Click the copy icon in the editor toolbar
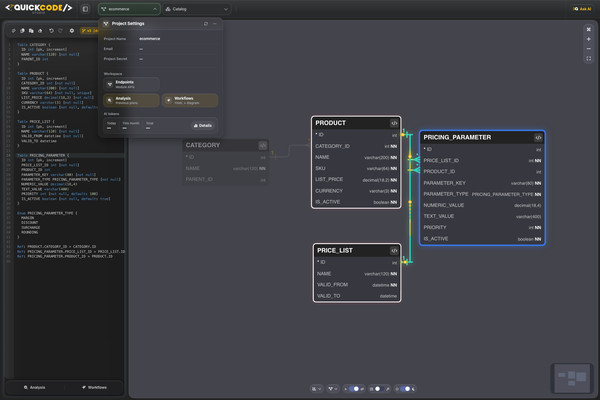Viewport: 600px width, 400px height. point(31,31)
